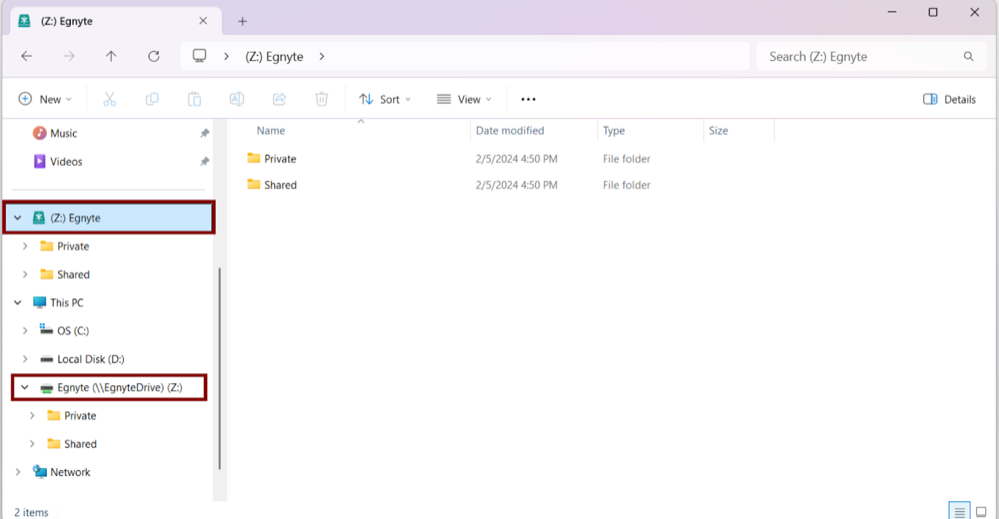Go back with the Back arrow
999x519 pixels.
27,56
